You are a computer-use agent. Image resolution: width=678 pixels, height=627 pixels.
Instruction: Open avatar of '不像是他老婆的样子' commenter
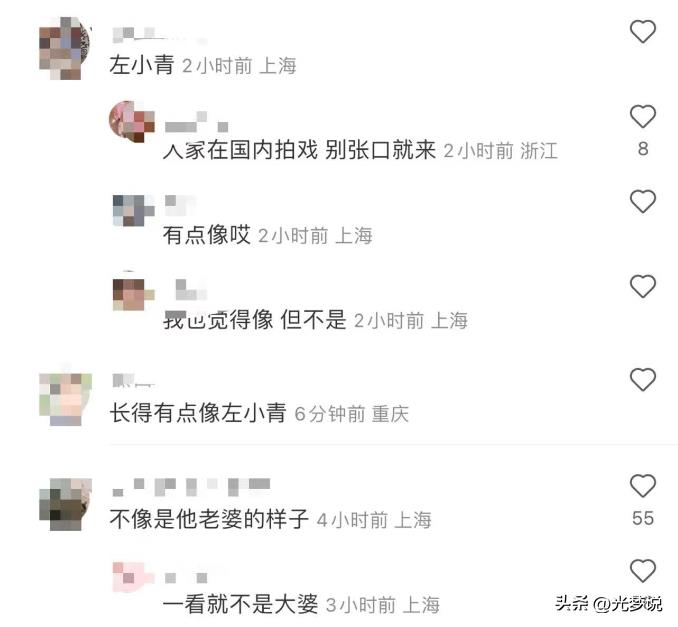click(x=65, y=504)
